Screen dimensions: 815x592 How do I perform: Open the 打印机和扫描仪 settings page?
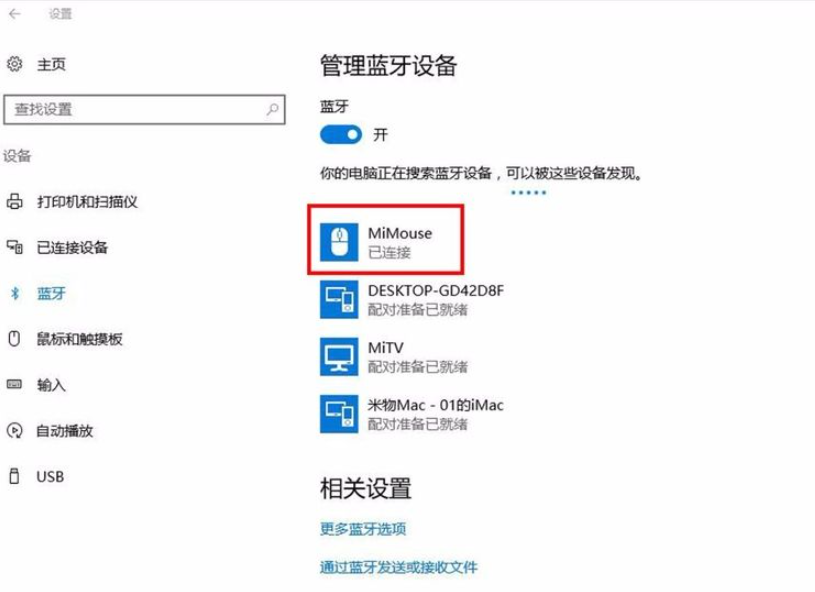[x=87, y=202]
